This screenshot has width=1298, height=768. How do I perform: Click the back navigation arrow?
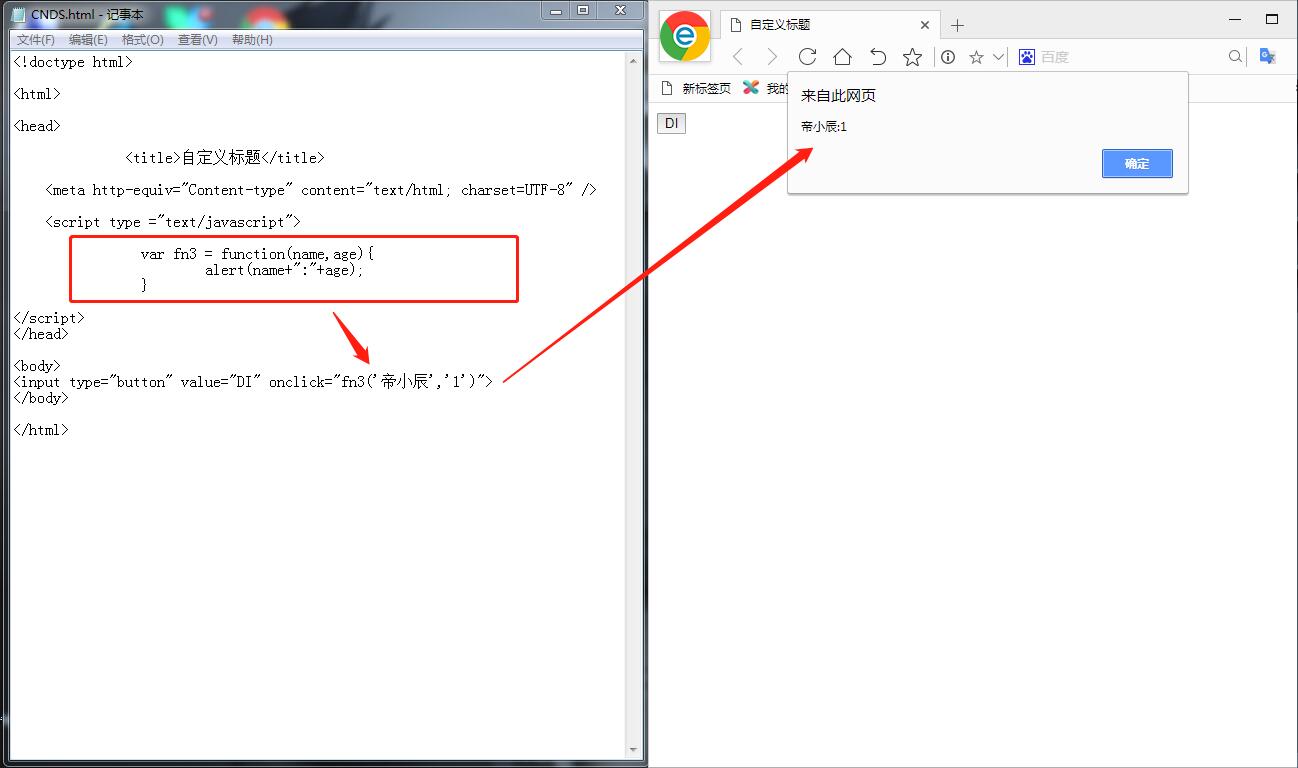(x=737, y=57)
